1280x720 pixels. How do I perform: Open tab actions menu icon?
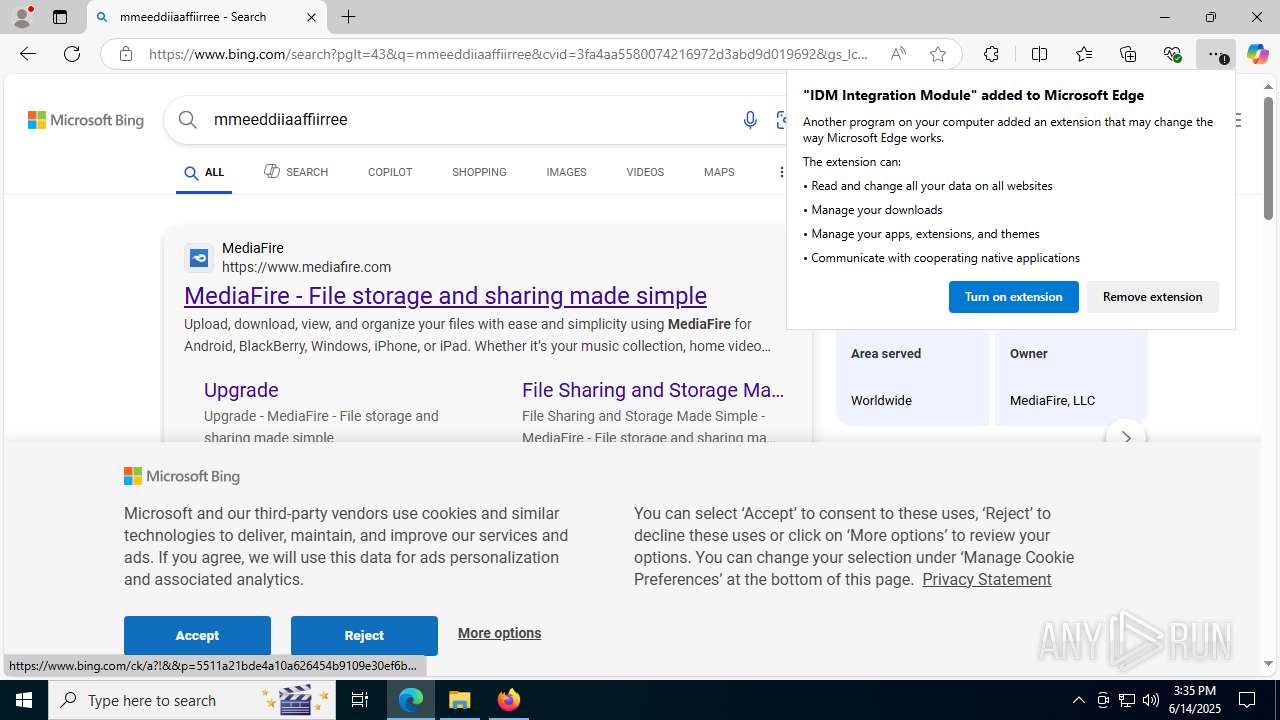(60, 17)
